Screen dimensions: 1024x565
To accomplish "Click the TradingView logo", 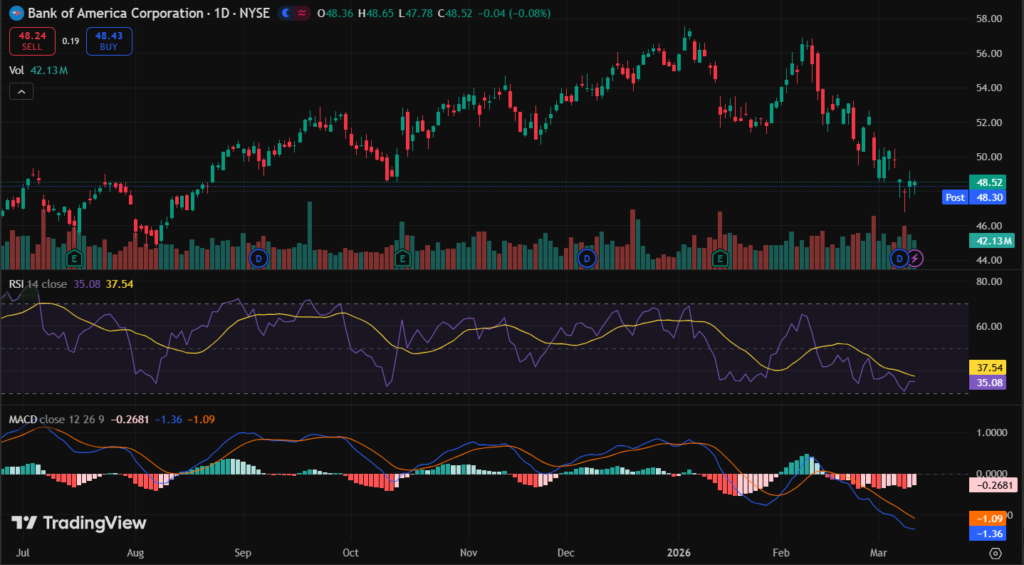I will point(78,522).
